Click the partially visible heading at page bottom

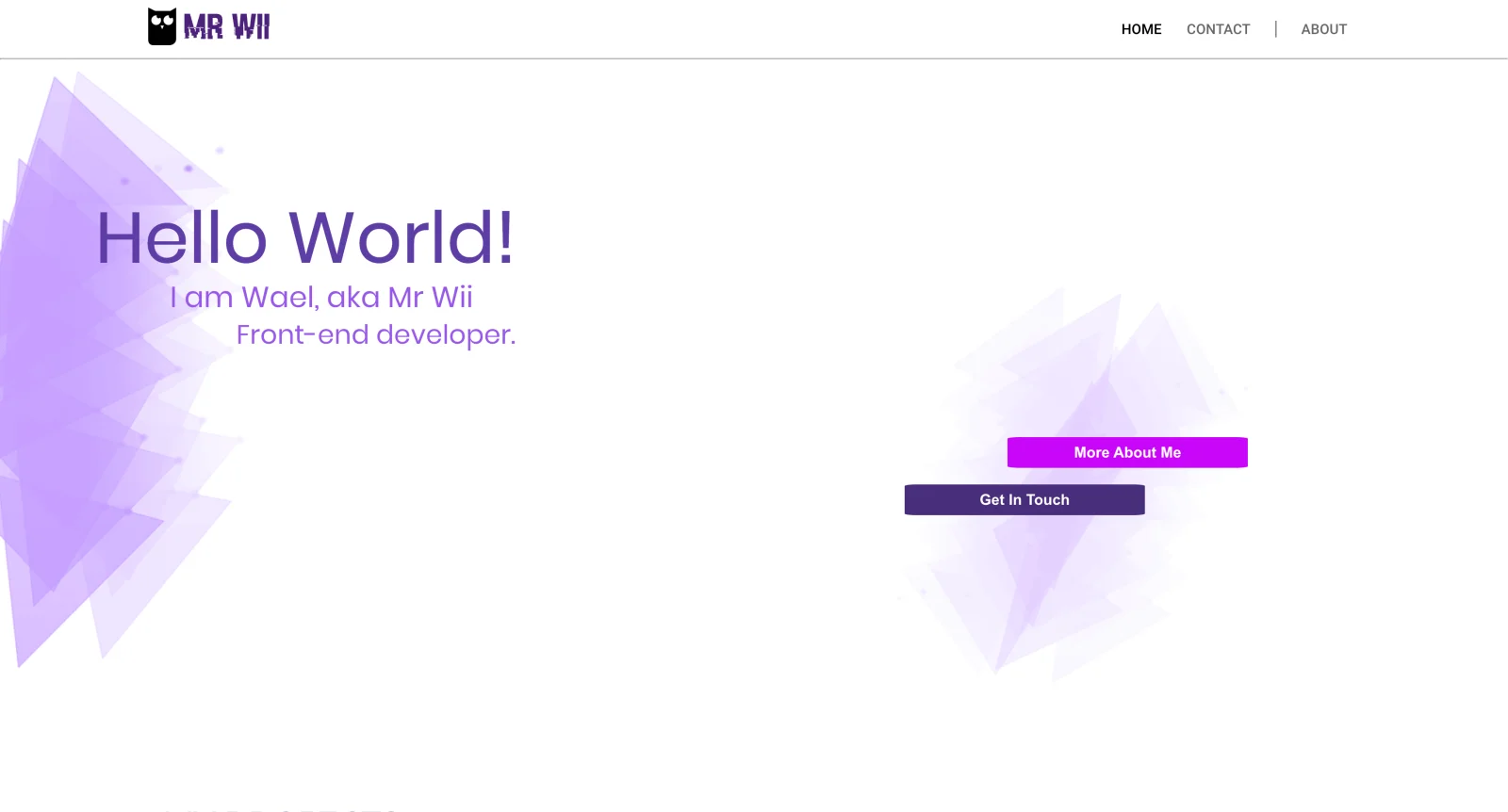(283, 808)
